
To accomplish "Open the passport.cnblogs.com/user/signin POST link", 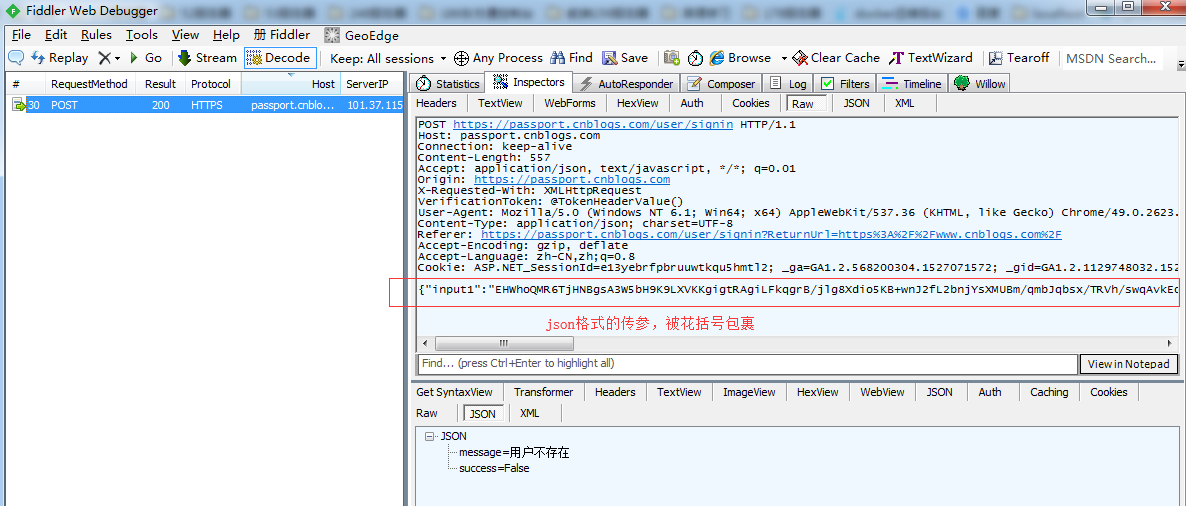I will pyautogui.click(x=592, y=124).
